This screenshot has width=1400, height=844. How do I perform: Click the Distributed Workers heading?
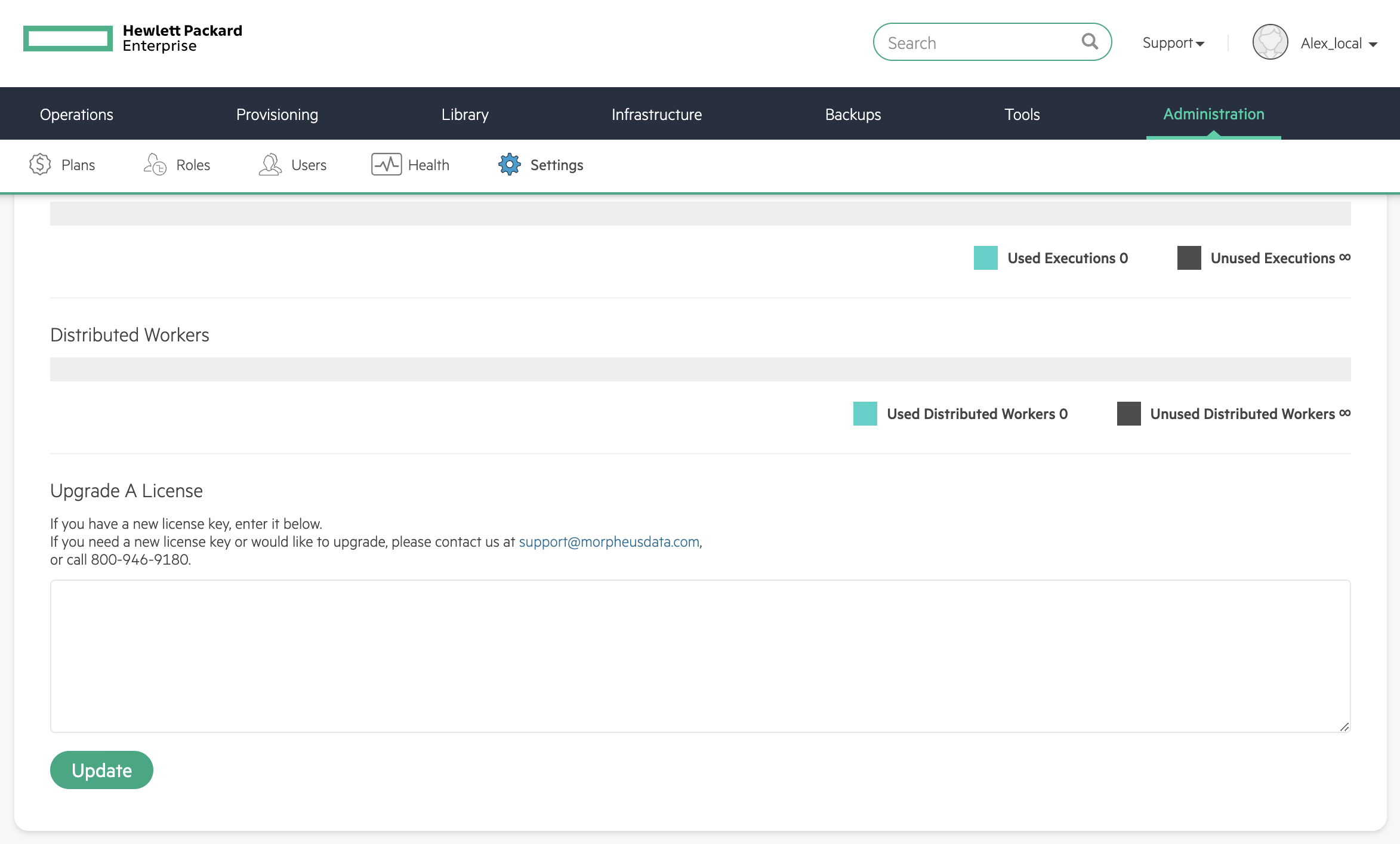[x=129, y=335]
